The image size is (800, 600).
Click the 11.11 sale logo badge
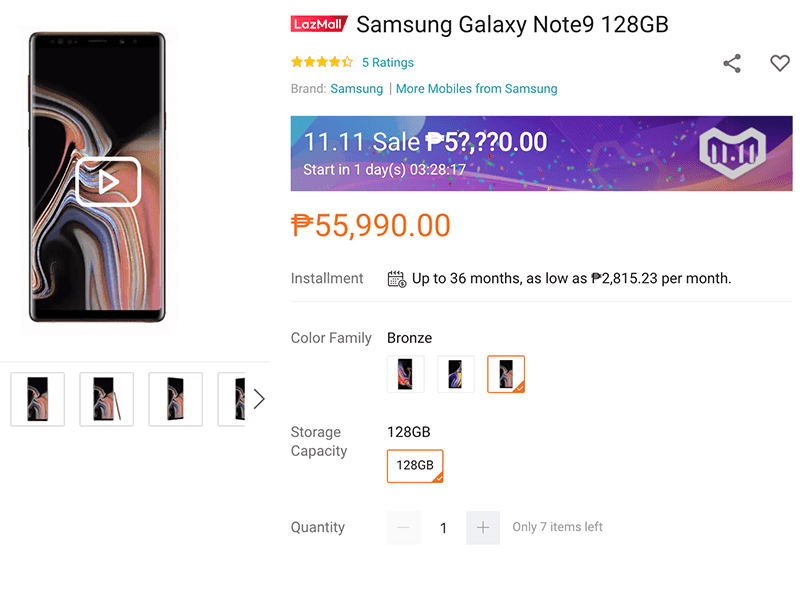click(732, 152)
